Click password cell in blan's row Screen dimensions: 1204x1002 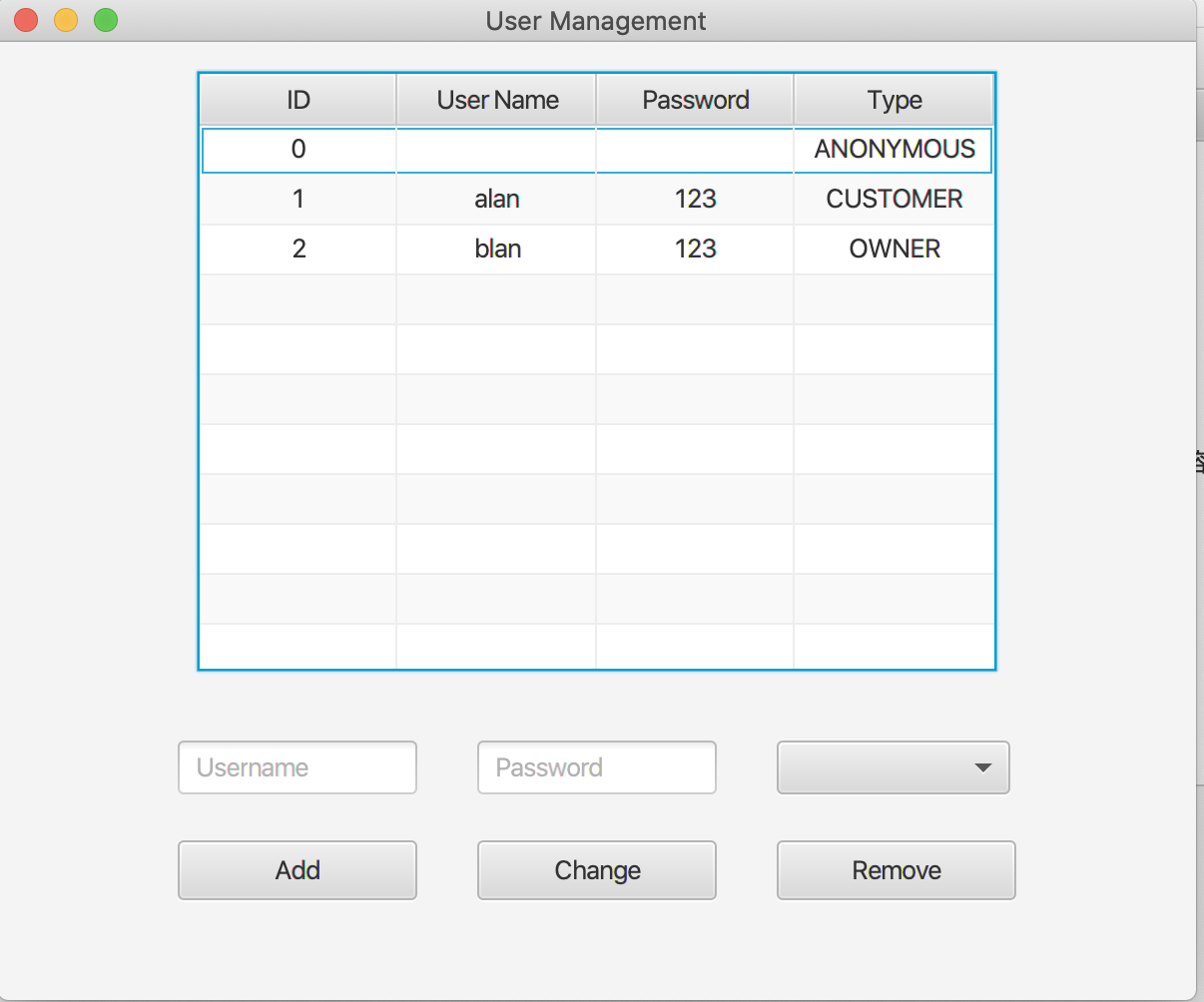click(x=695, y=249)
